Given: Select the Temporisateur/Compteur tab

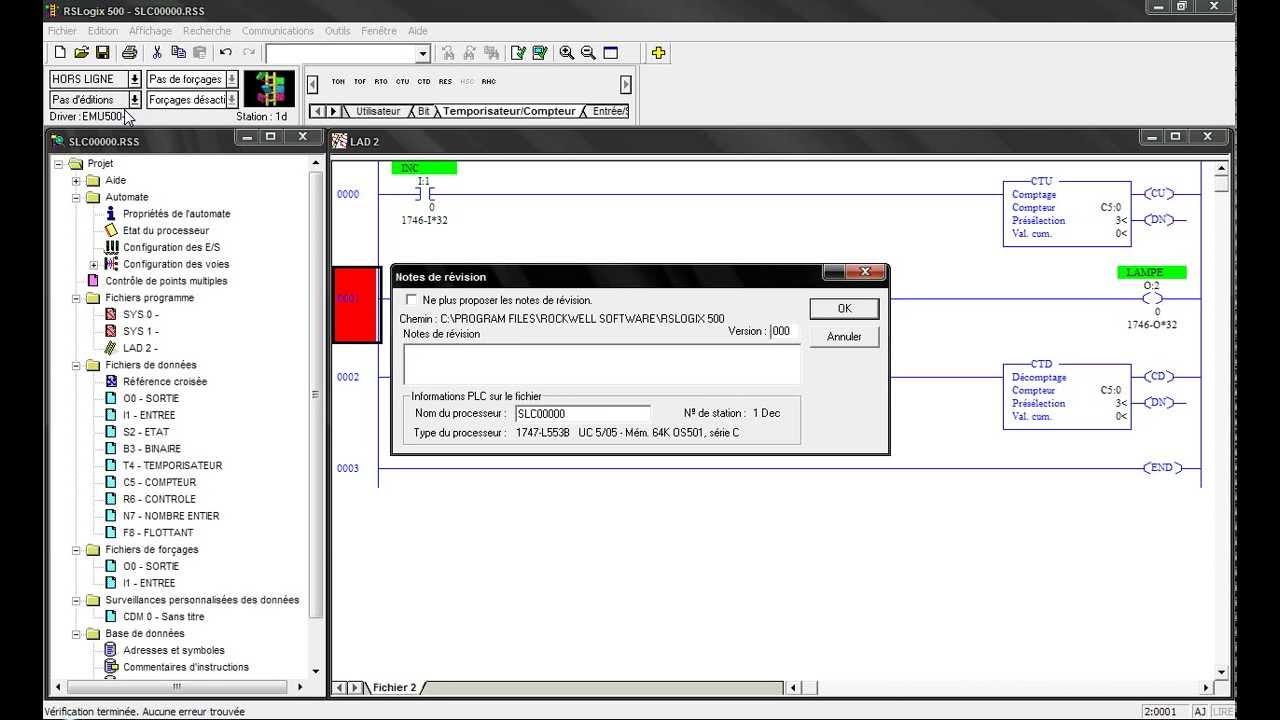Looking at the screenshot, I should [510, 111].
